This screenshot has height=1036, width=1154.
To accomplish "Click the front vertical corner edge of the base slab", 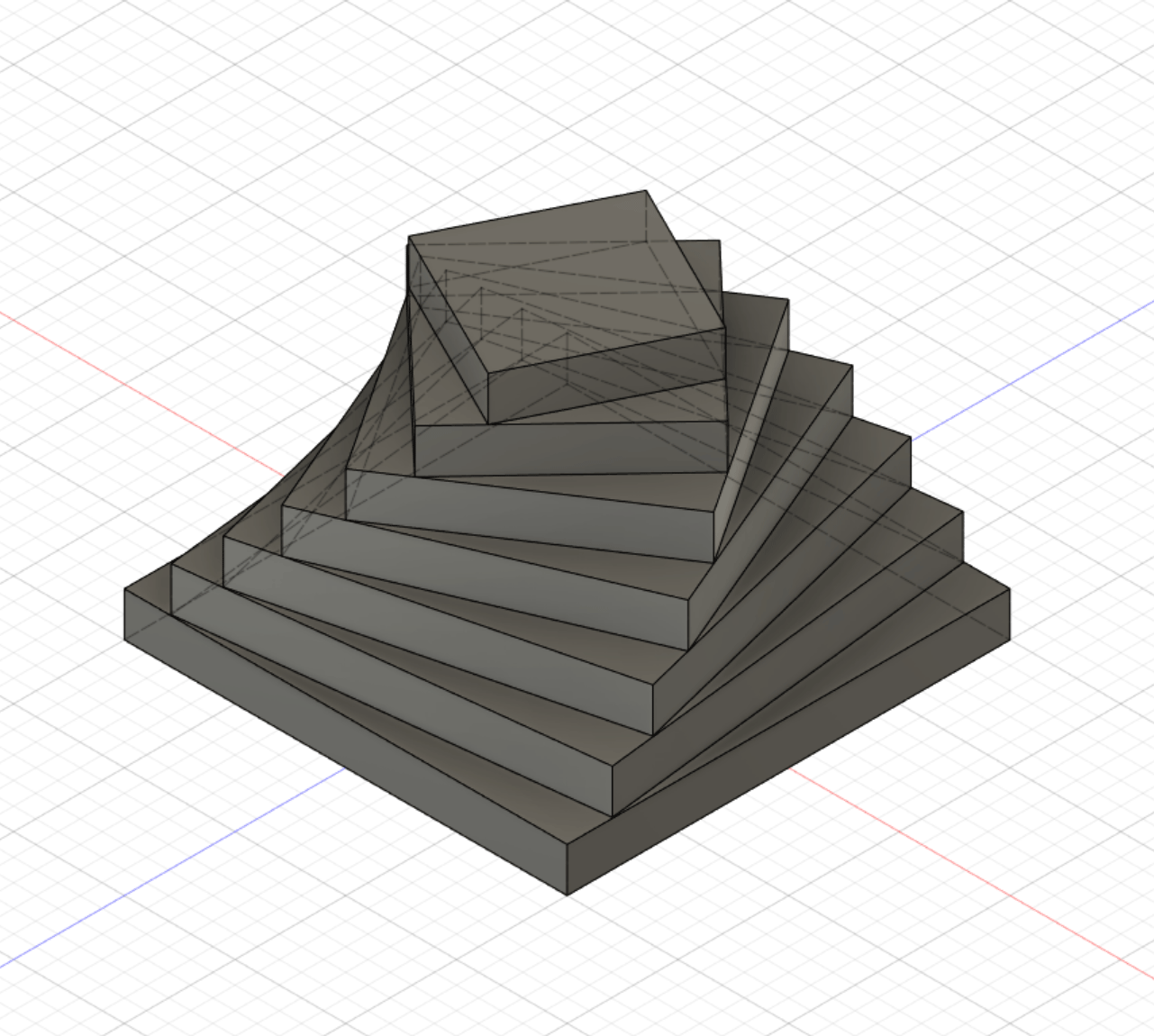I will [567, 870].
